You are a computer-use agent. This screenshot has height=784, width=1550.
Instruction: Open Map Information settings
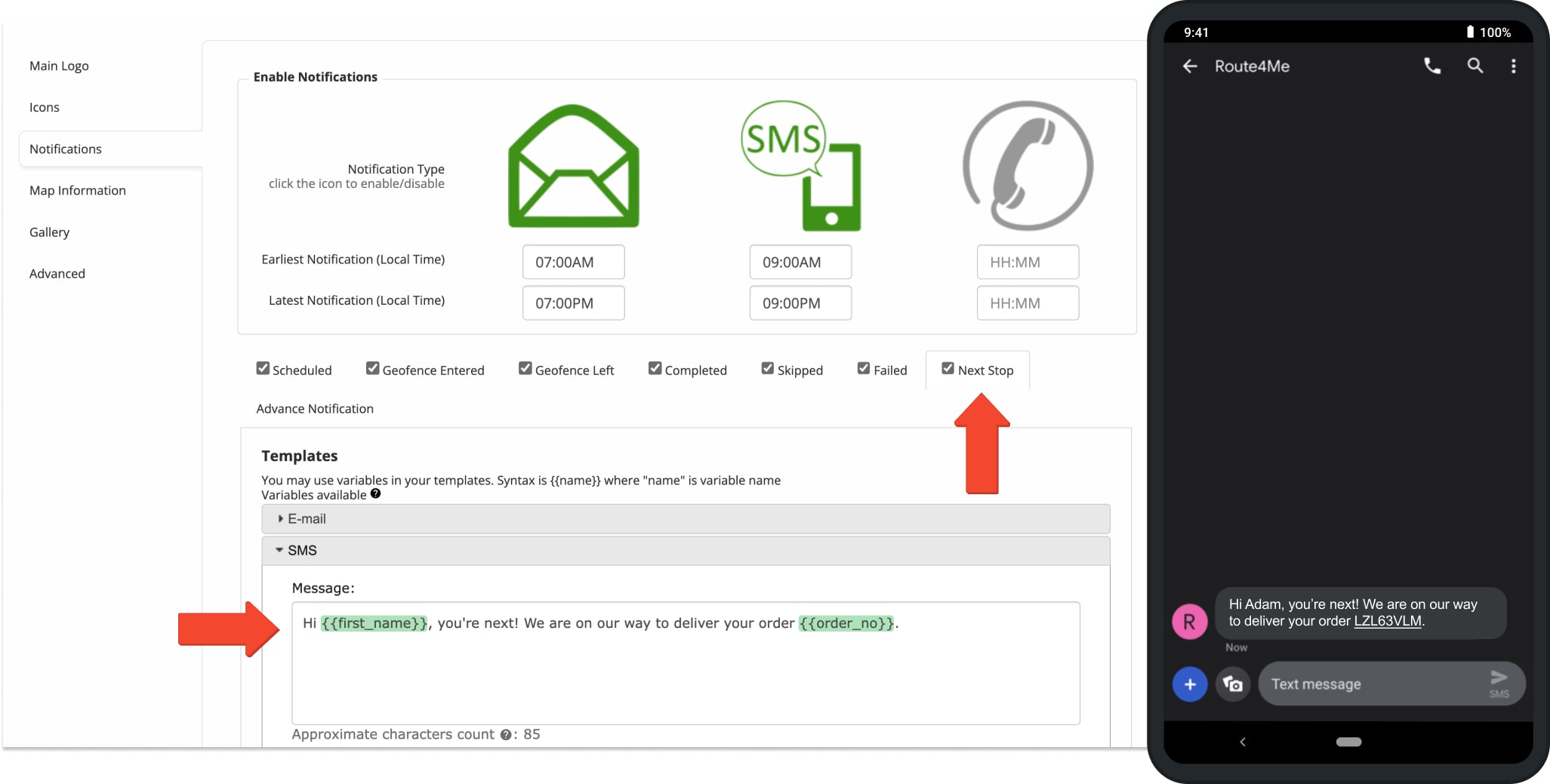[x=78, y=191]
